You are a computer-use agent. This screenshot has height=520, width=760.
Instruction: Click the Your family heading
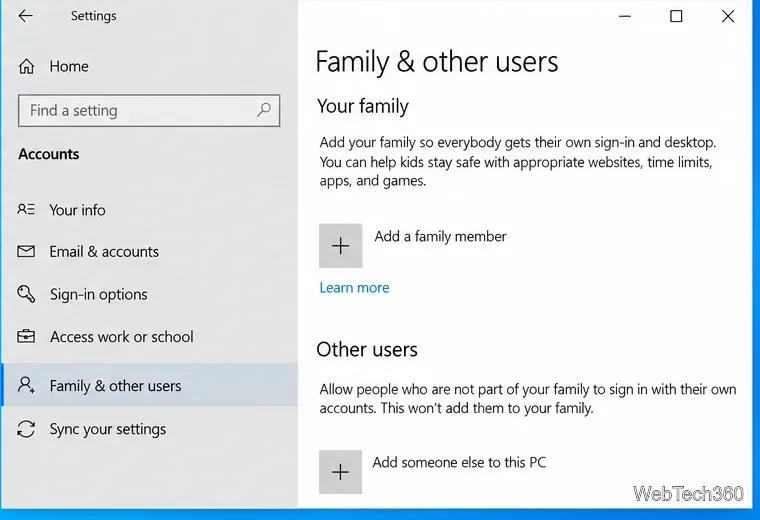coord(363,106)
